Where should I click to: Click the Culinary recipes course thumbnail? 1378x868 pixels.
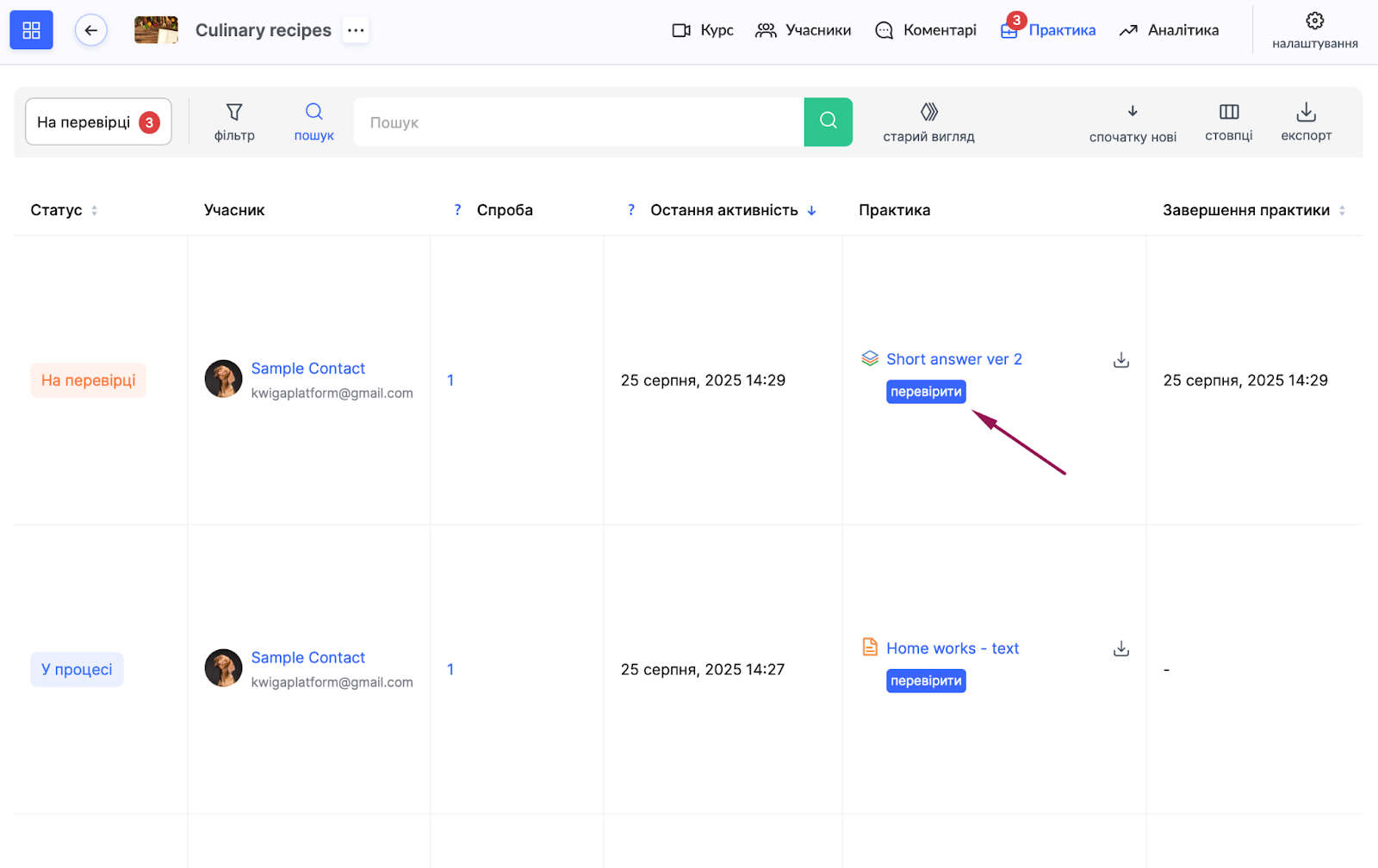156,30
